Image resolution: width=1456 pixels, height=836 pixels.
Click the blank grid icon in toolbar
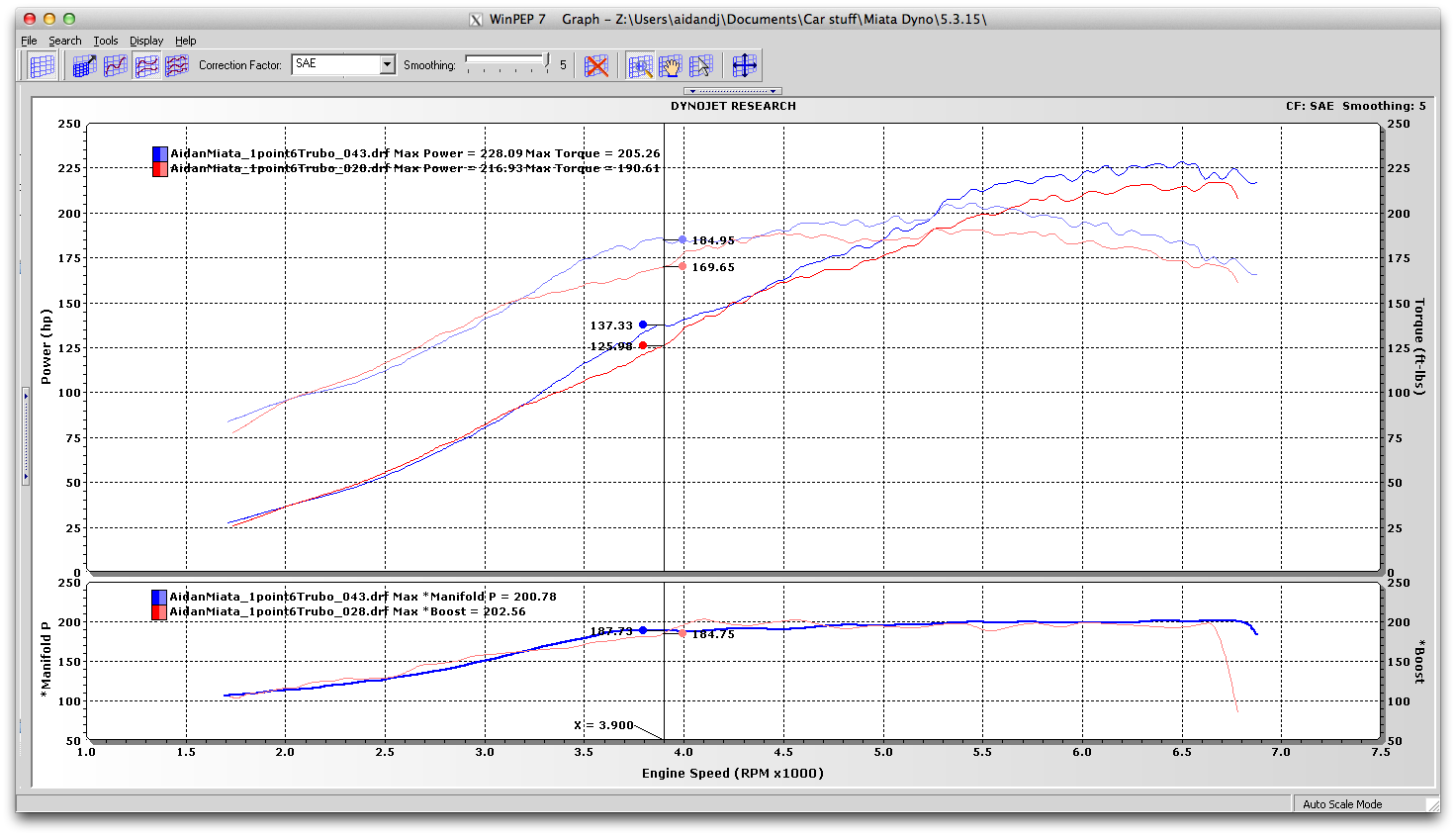click(42, 66)
